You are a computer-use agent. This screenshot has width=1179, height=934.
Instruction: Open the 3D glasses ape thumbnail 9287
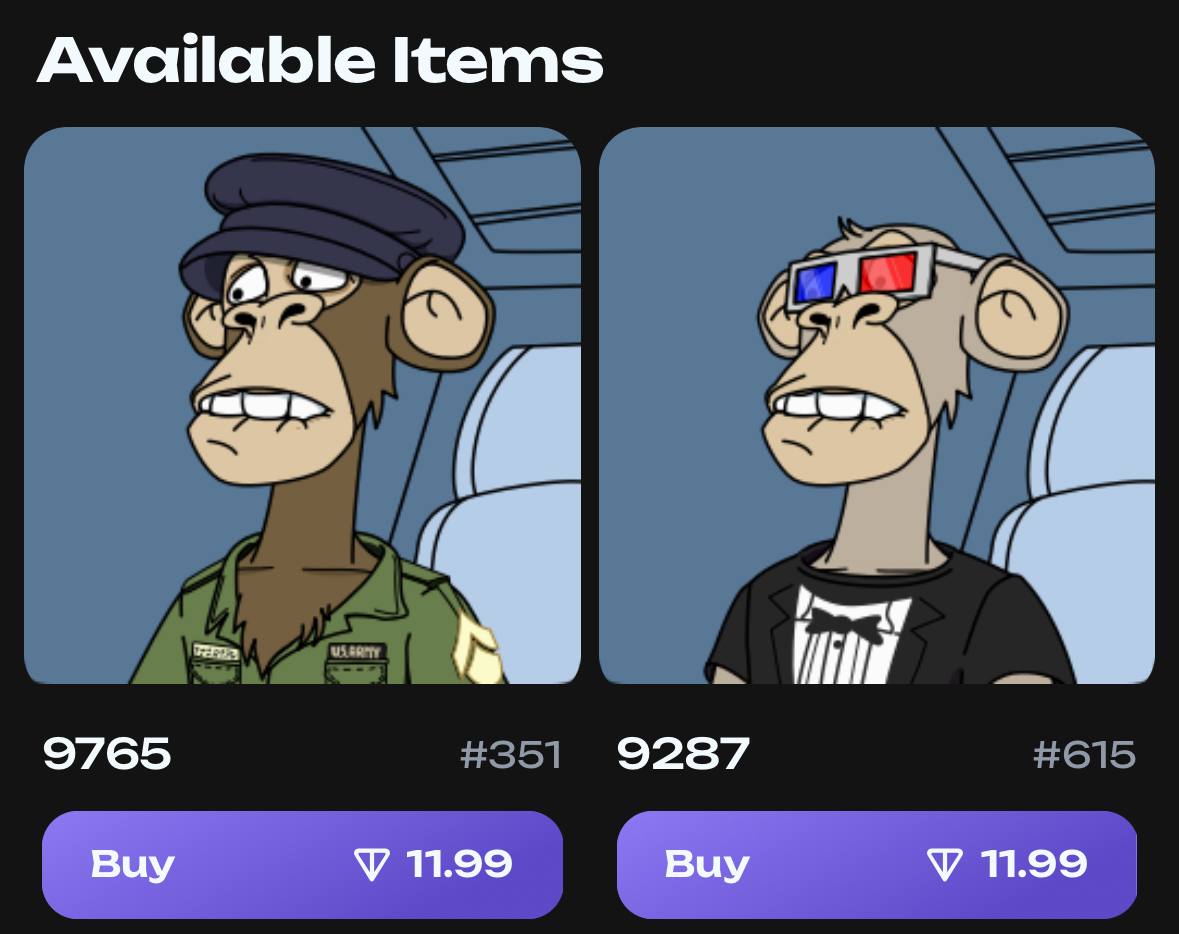pyautogui.click(x=877, y=405)
